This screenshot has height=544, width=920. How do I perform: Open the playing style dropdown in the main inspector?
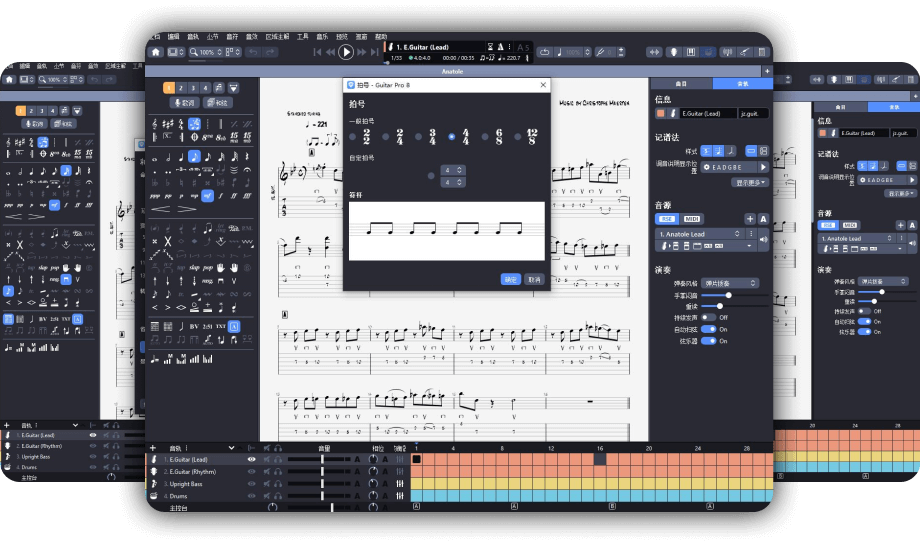(730, 283)
